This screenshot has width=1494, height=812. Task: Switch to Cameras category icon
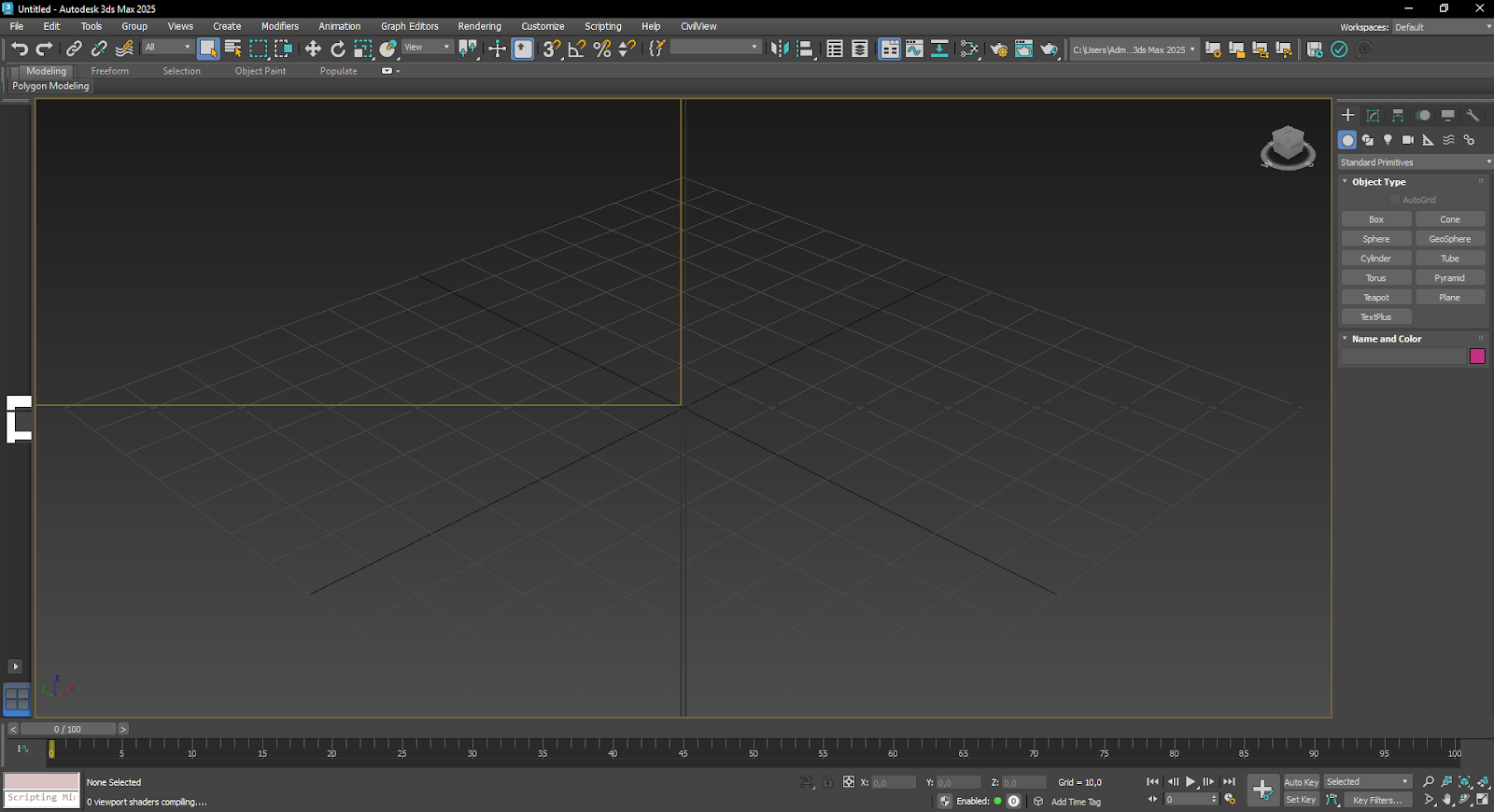pyautogui.click(x=1408, y=140)
